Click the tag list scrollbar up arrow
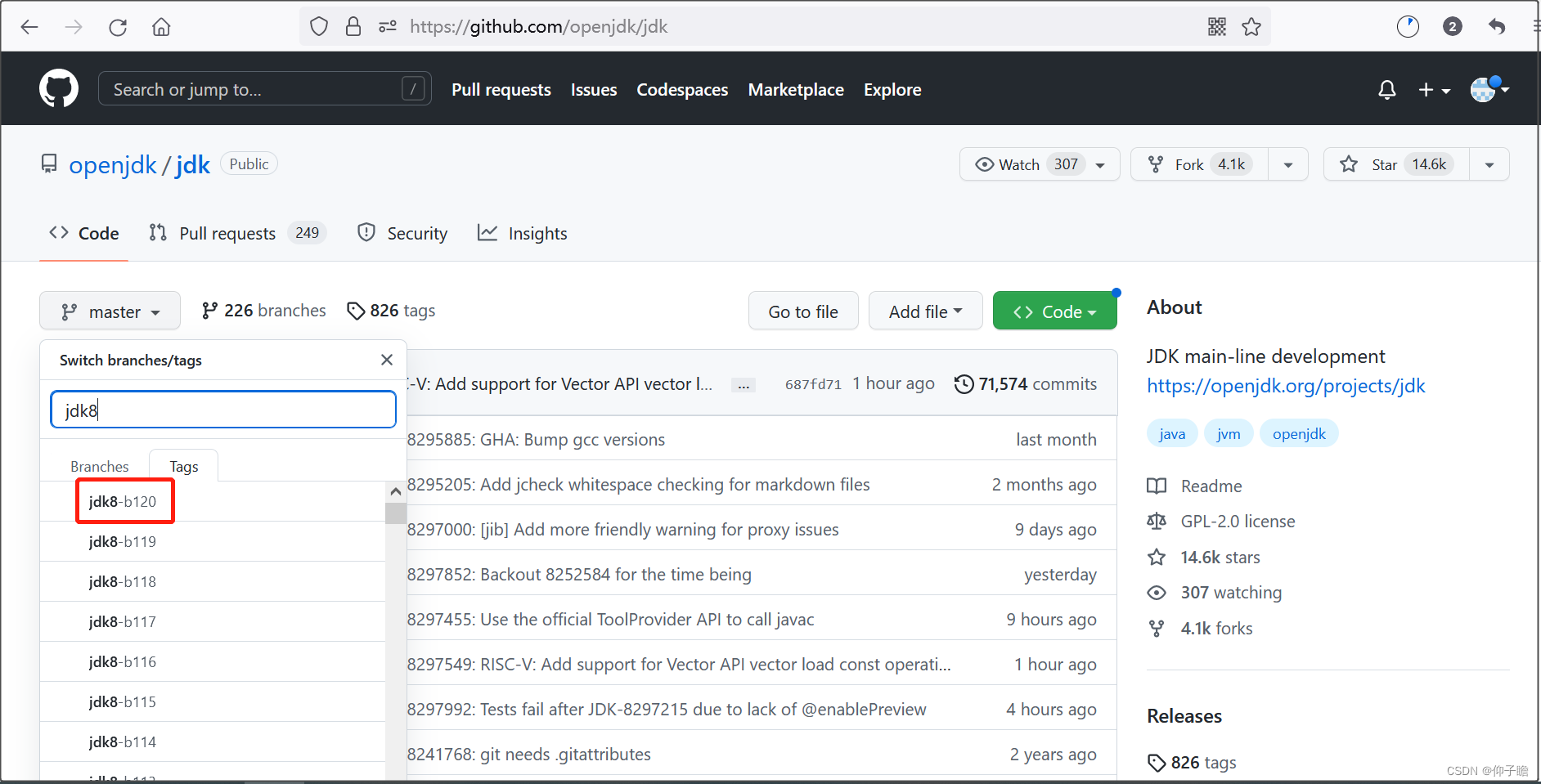Viewport: 1541px width, 784px height. click(396, 491)
